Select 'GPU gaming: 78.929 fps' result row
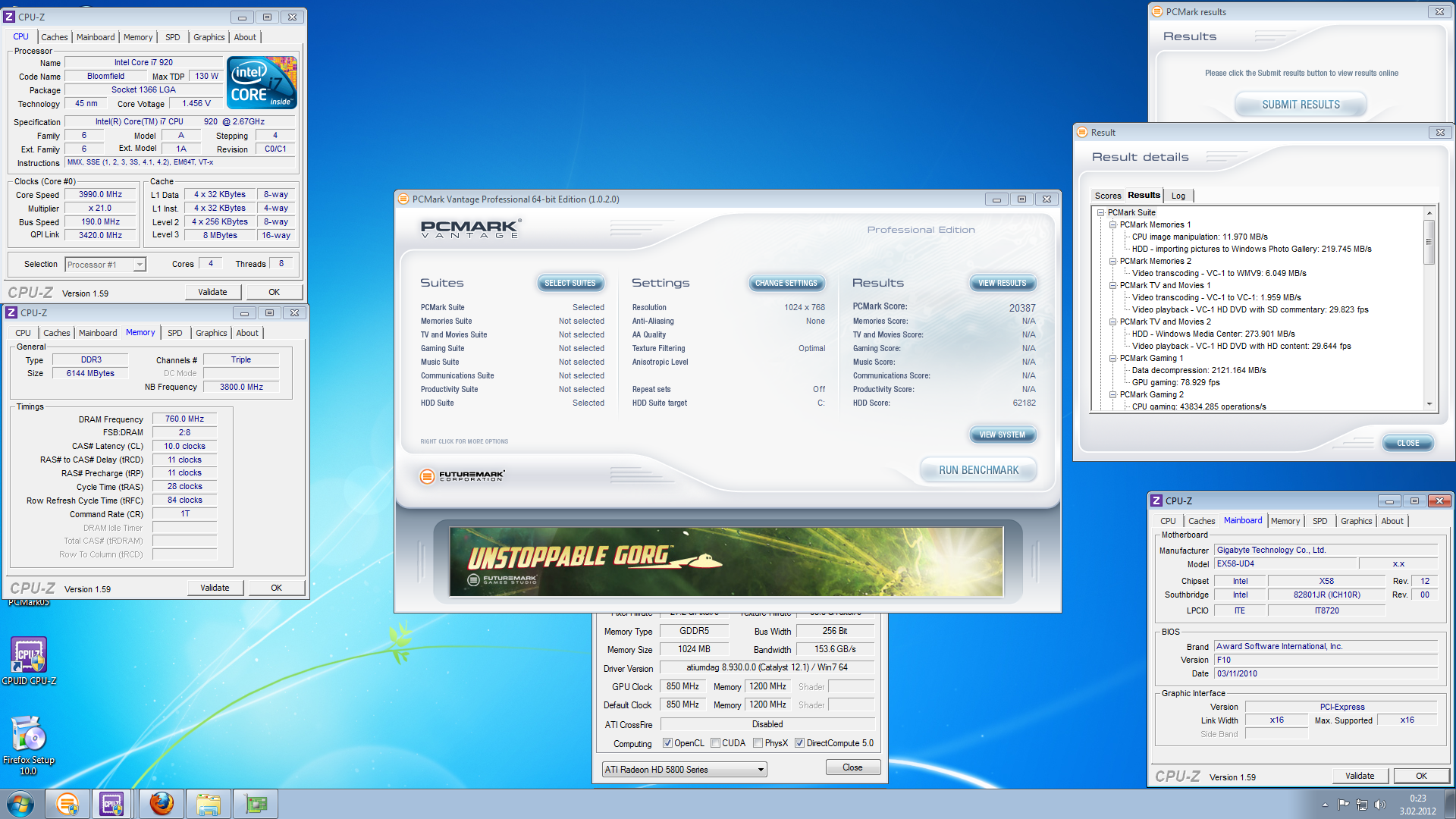 [x=1175, y=382]
